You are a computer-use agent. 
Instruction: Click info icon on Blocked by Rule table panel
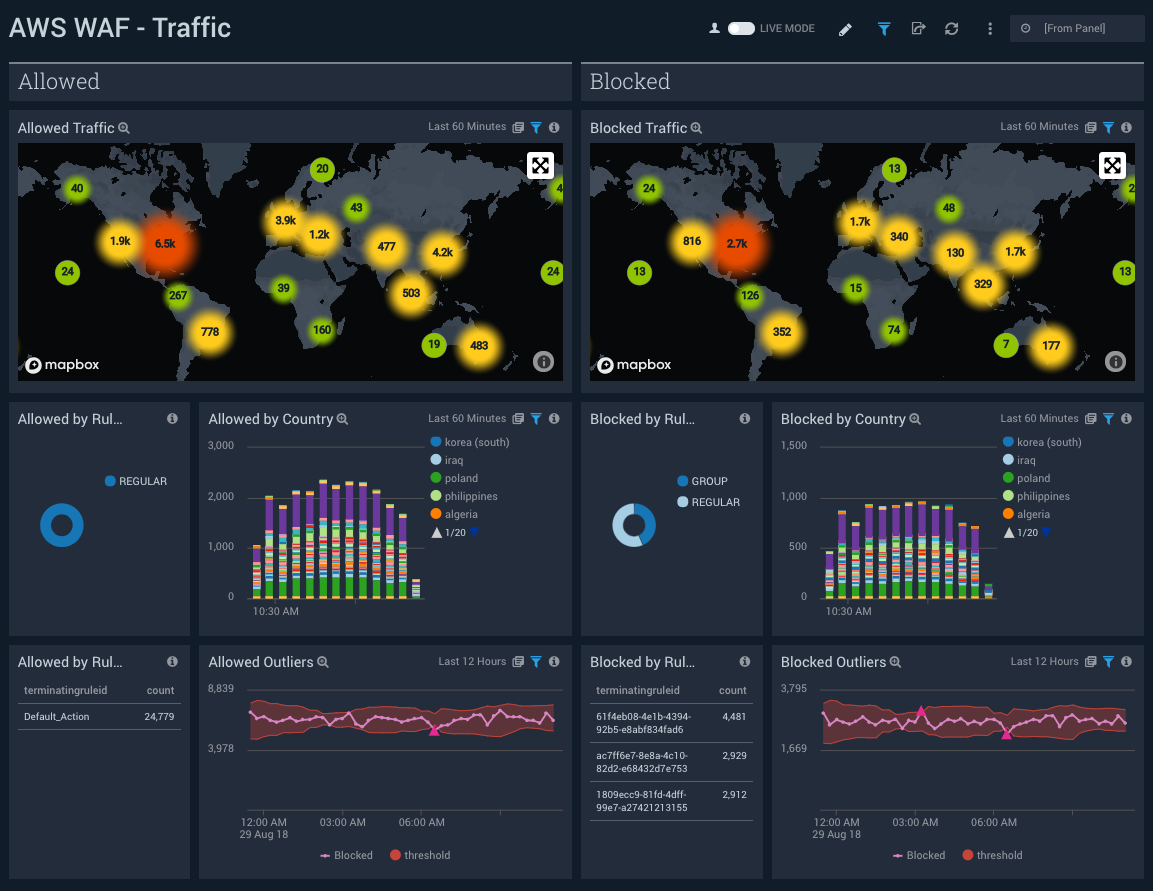pos(744,662)
